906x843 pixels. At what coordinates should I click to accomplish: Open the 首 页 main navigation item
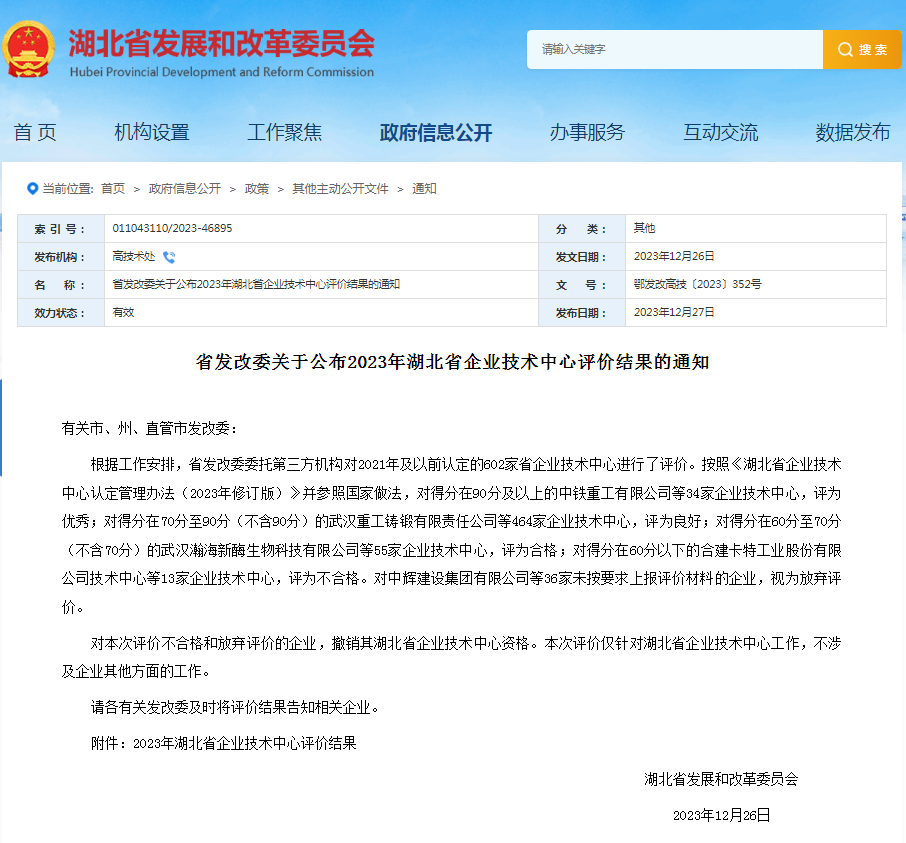coord(35,132)
